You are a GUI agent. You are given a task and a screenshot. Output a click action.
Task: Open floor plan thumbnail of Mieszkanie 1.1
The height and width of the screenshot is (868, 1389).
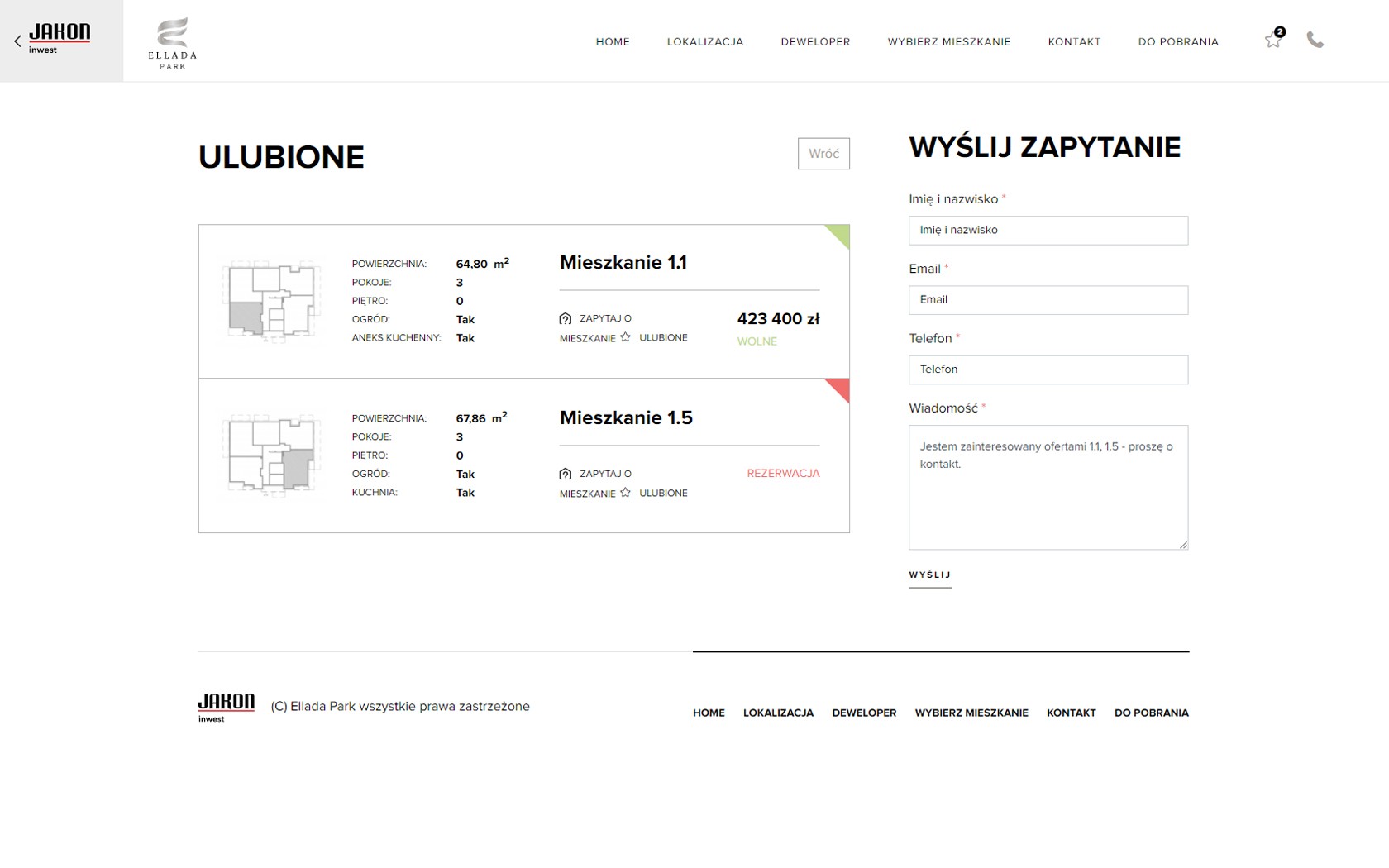[x=271, y=298]
